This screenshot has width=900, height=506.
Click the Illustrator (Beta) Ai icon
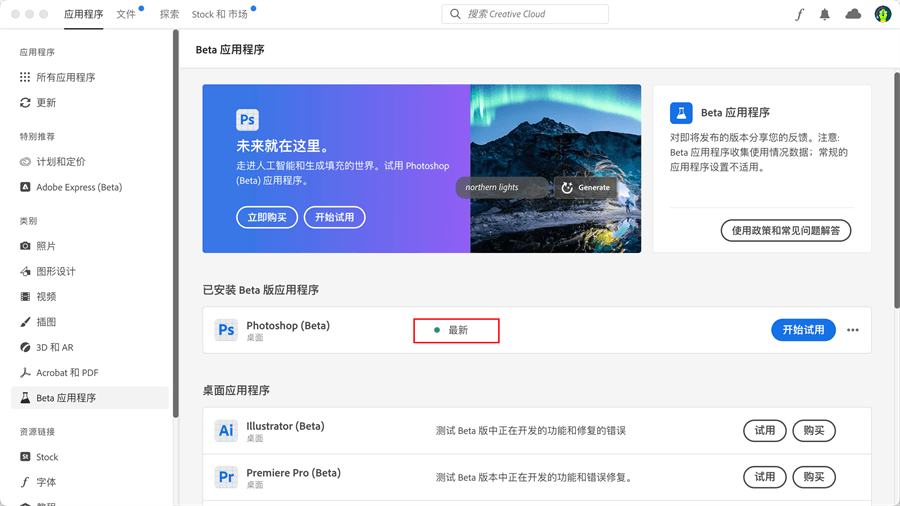pos(226,430)
